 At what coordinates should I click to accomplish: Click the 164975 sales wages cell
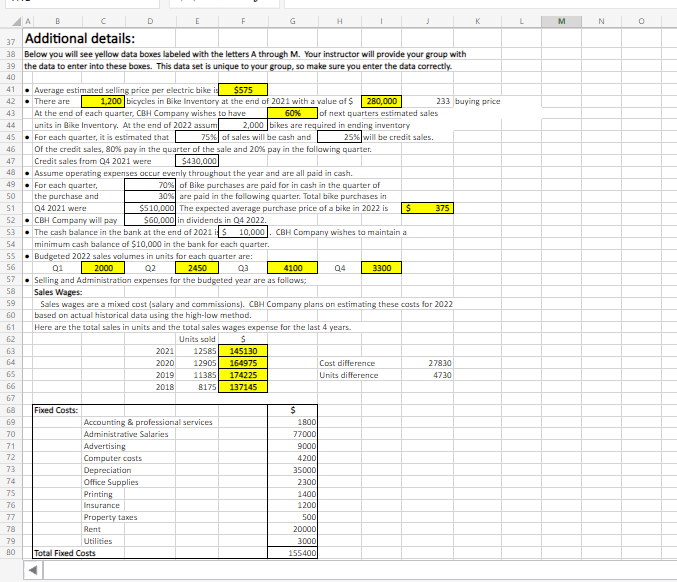(243, 363)
